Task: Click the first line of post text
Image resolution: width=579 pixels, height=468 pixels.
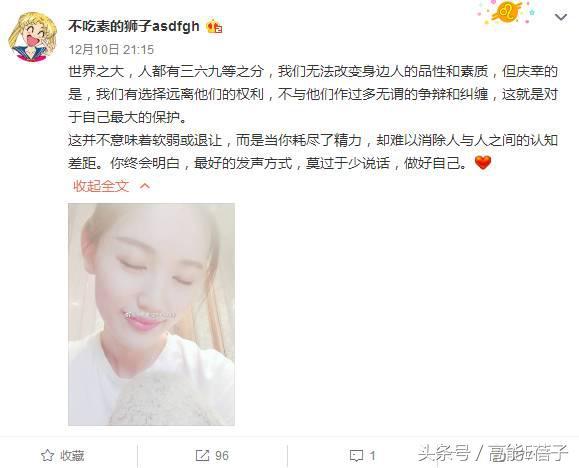Action: [x=313, y=71]
